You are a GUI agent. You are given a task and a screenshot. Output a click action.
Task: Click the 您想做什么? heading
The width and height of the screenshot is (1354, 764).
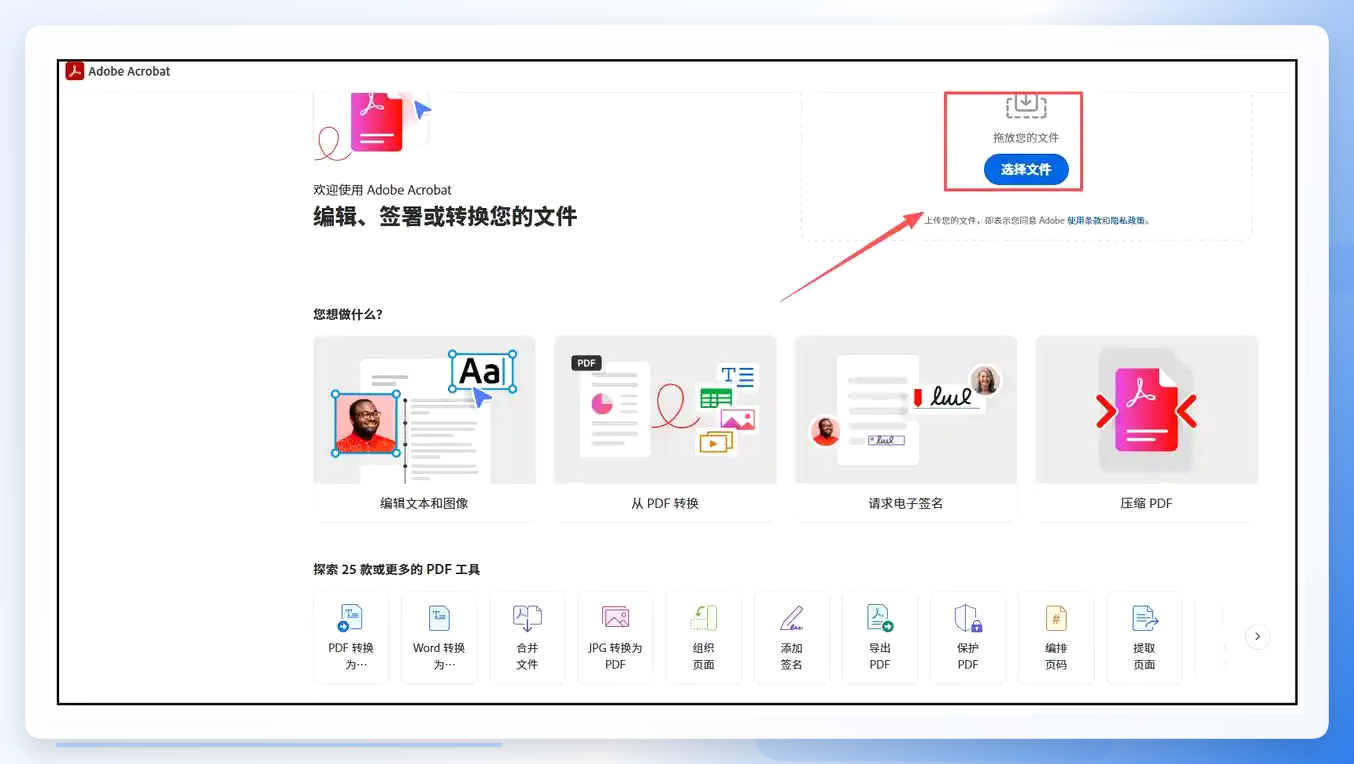[x=348, y=314]
